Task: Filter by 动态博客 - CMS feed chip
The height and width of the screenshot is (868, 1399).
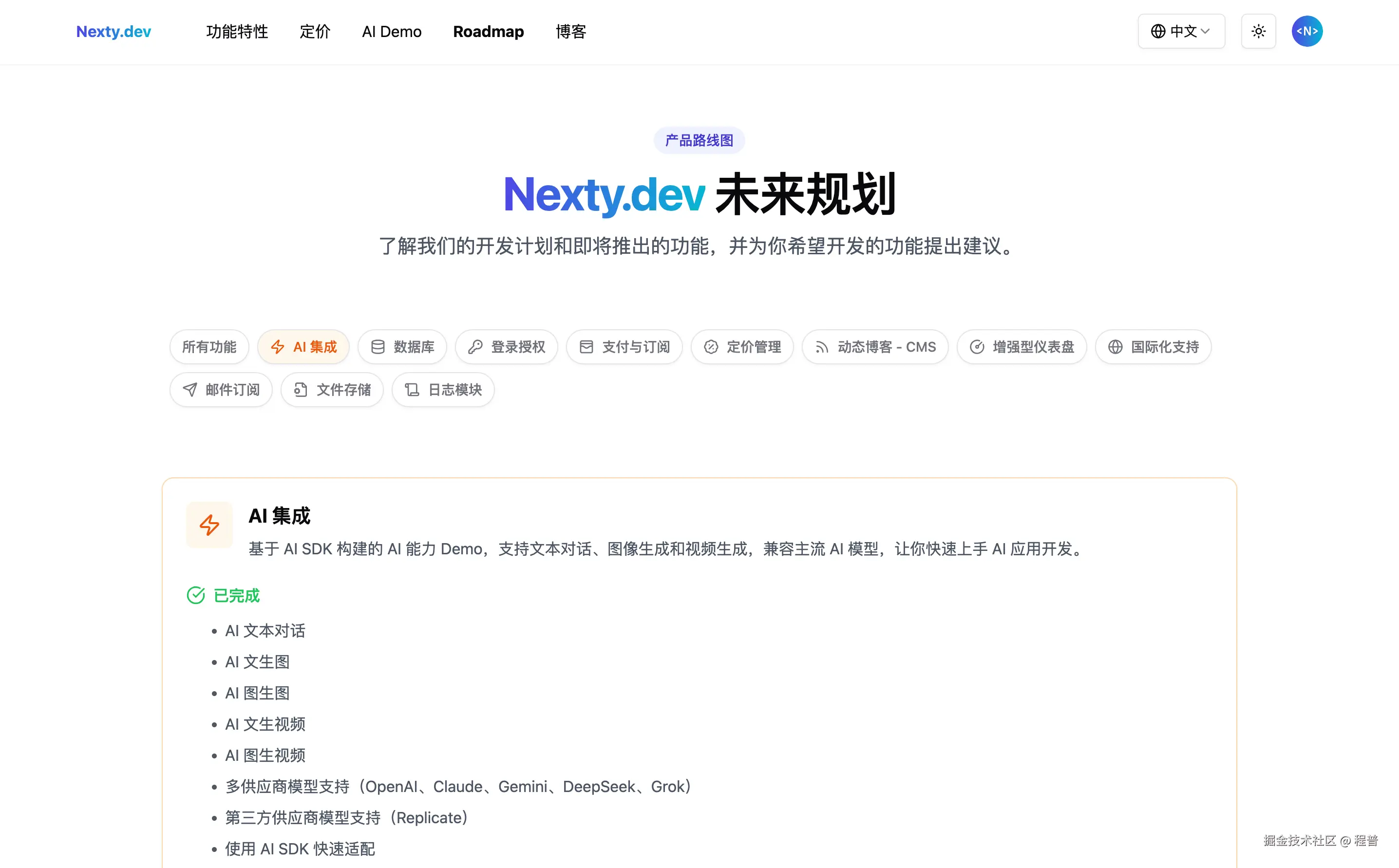Action: [875, 347]
